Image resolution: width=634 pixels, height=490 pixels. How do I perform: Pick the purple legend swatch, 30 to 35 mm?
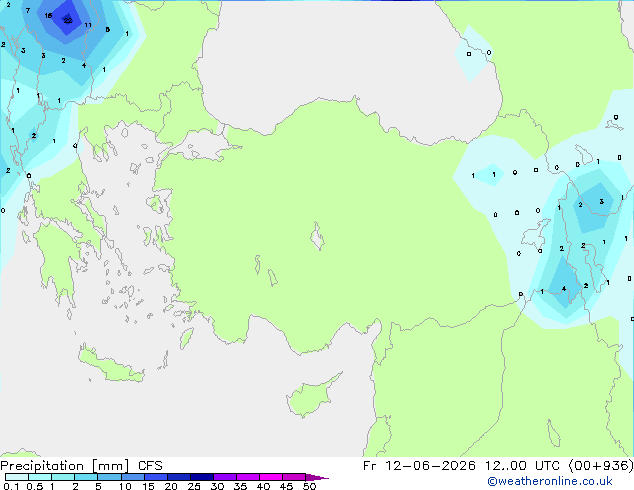[x=225, y=477]
